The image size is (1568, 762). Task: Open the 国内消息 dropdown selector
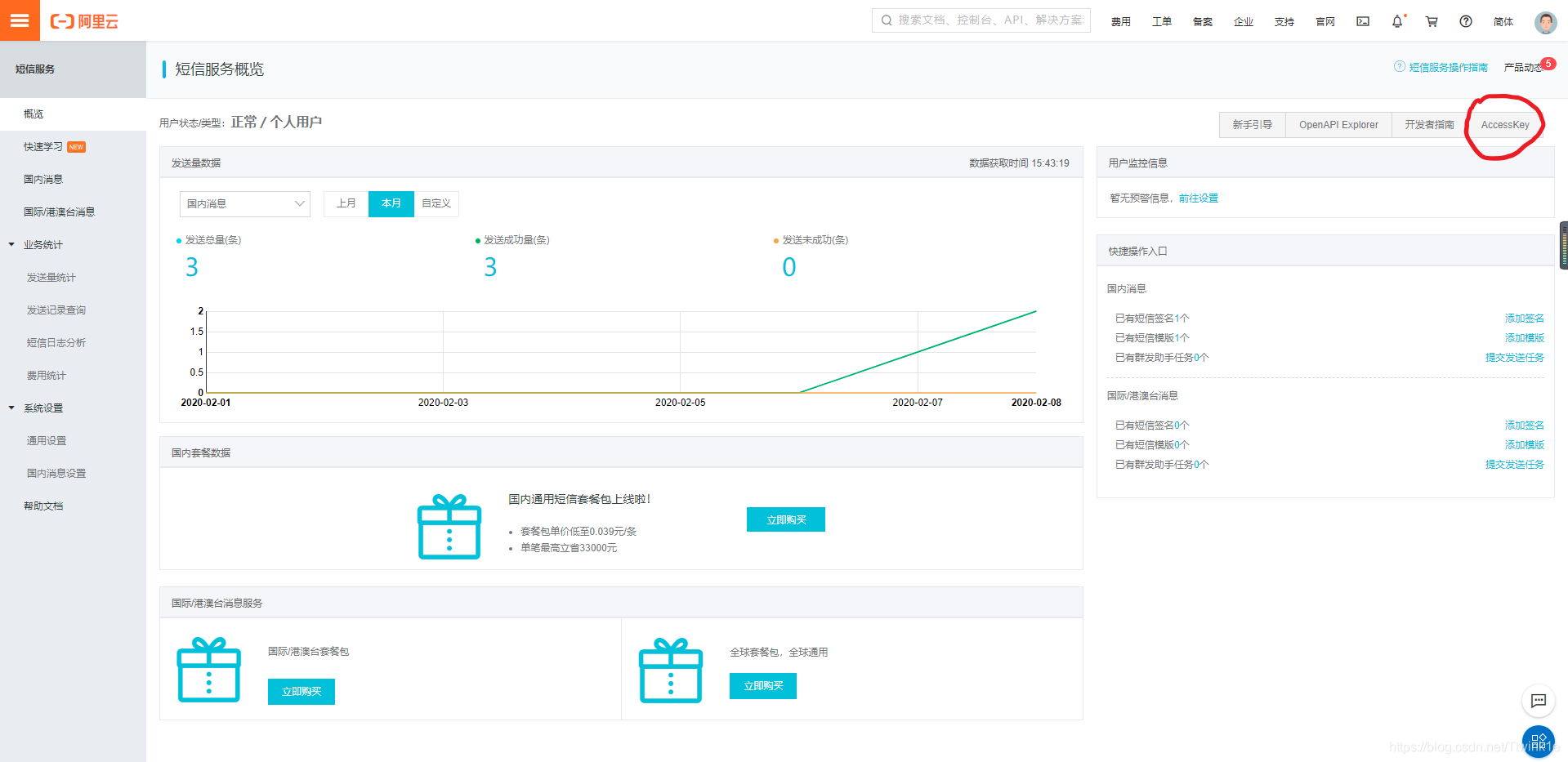click(245, 204)
